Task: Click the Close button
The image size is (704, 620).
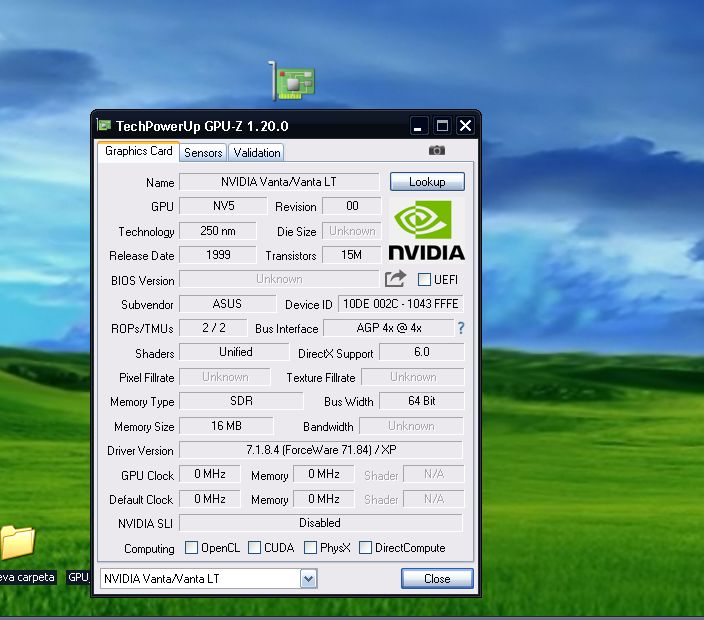Action: [437, 579]
